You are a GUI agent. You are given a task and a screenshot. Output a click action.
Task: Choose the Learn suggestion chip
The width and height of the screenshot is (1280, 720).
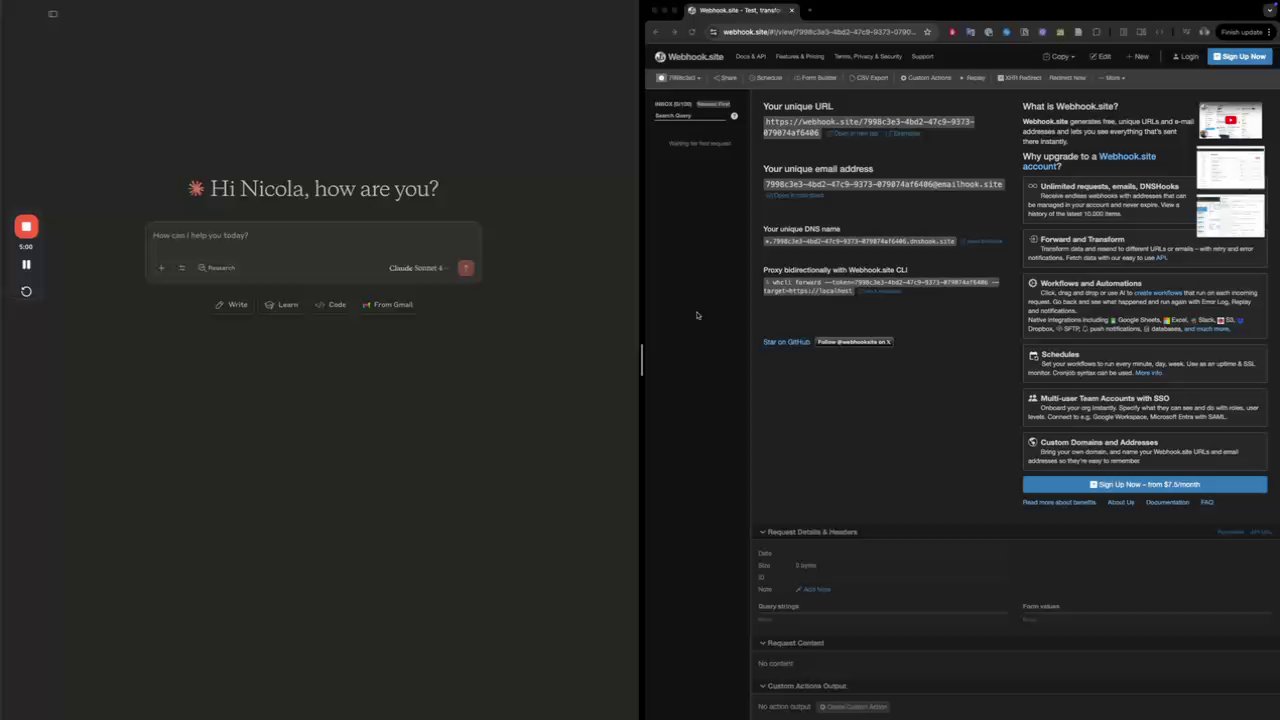282,305
